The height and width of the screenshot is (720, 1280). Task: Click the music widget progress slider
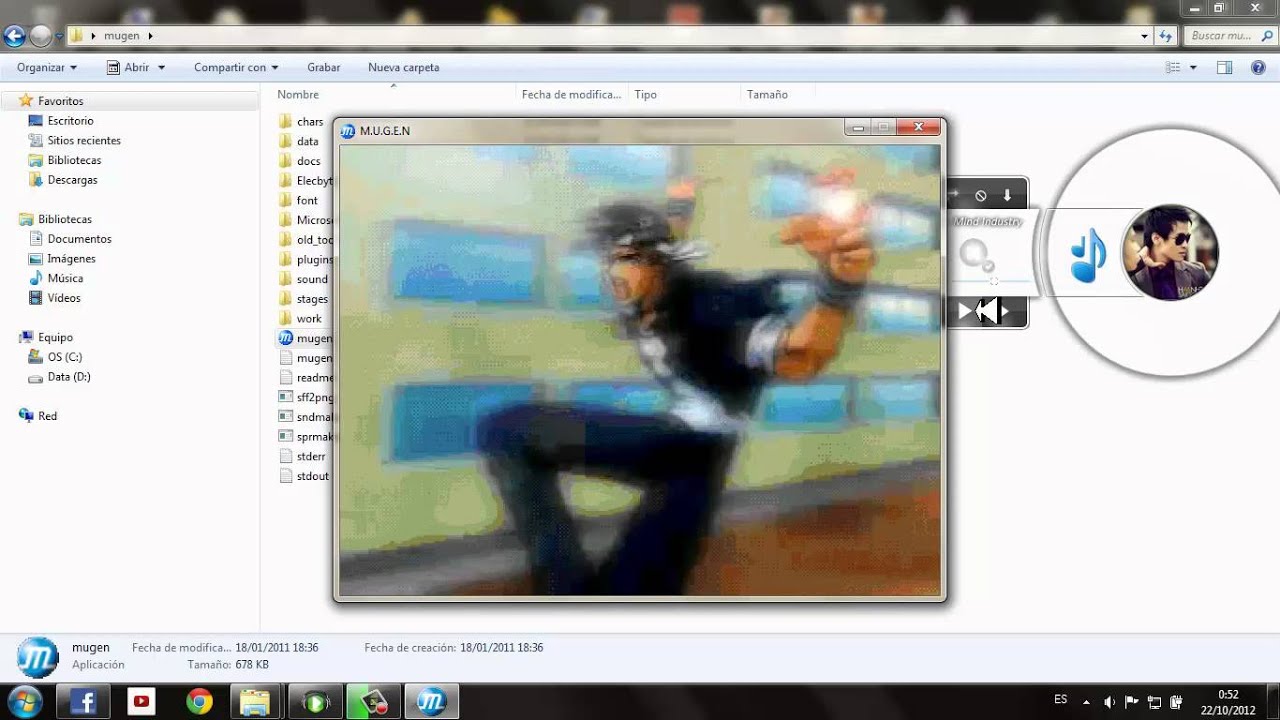[994, 282]
